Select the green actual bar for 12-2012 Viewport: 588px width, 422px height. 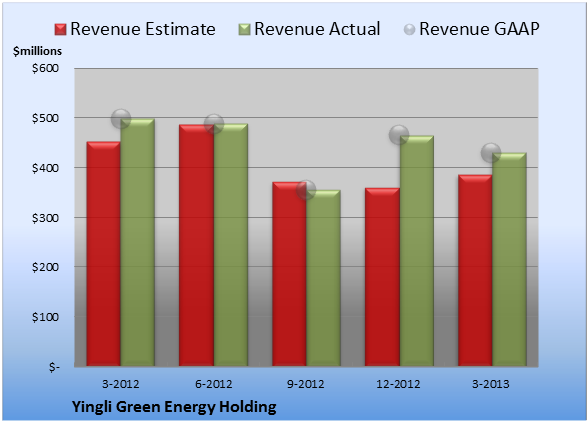pyautogui.click(x=417, y=251)
